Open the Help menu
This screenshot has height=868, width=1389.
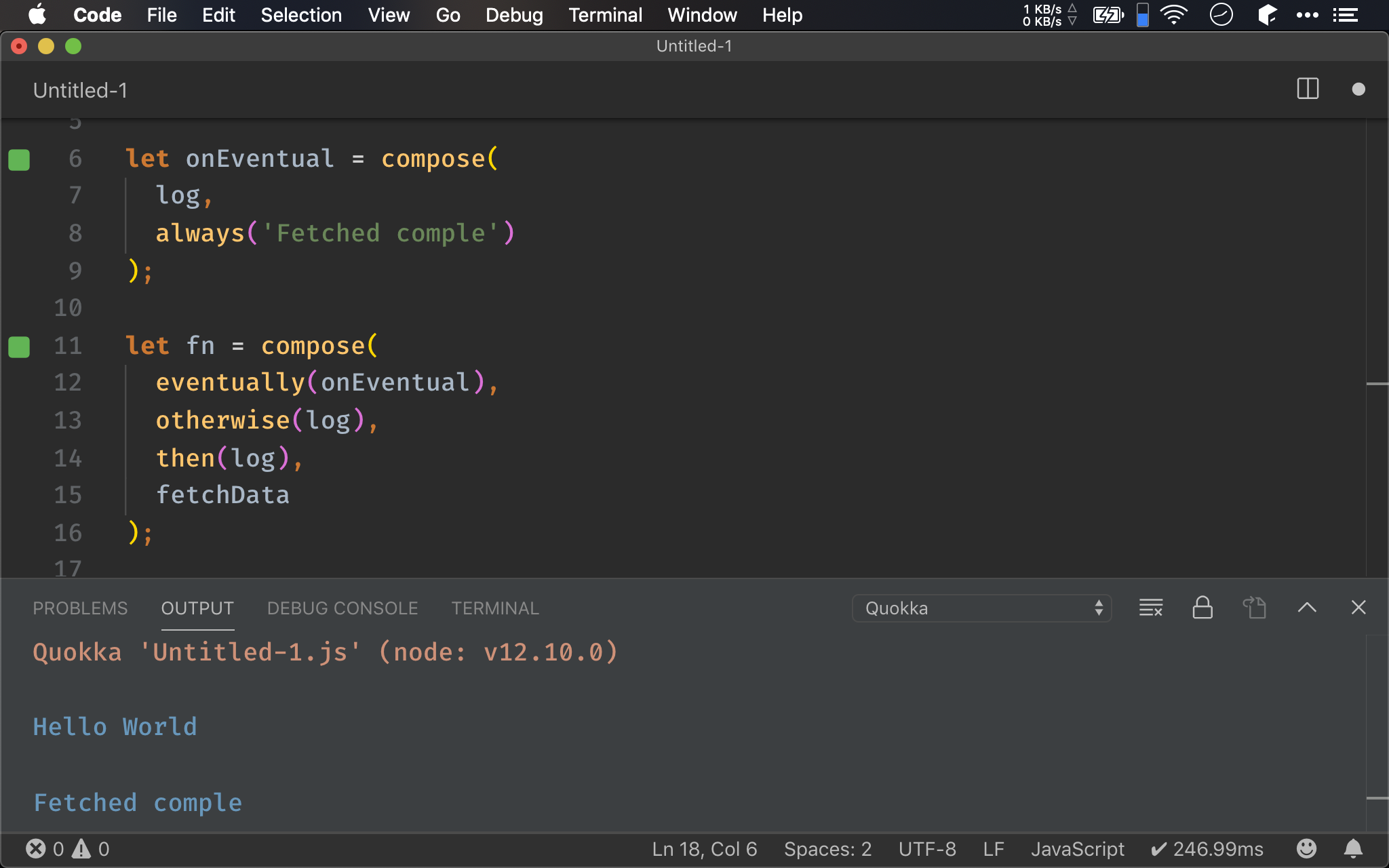click(x=782, y=15)
